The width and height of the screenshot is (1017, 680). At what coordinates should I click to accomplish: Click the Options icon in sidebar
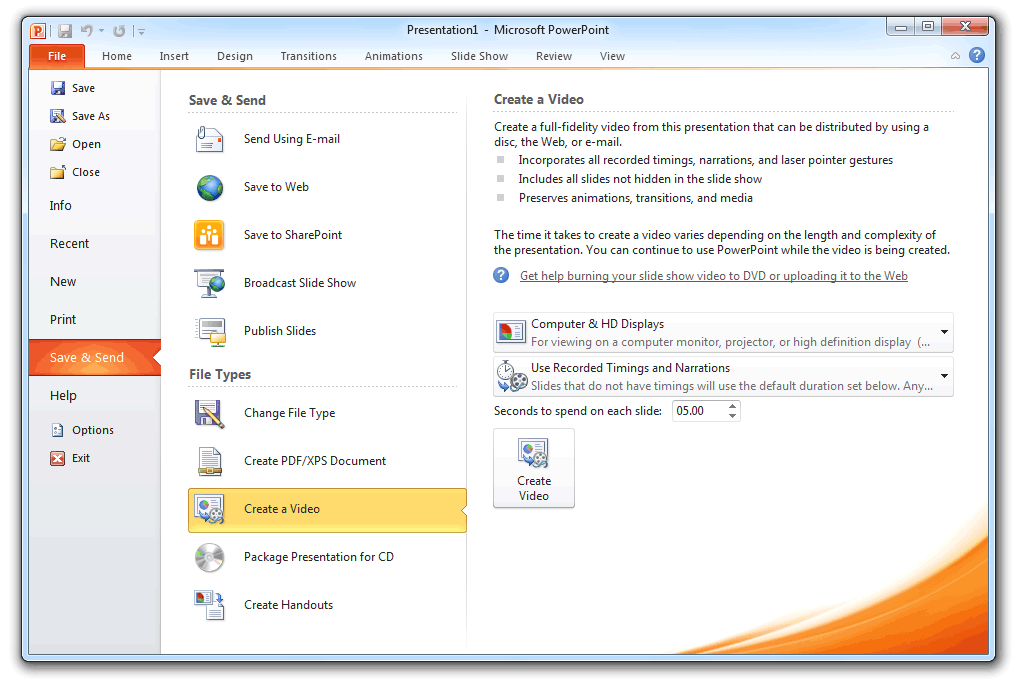tap(58, 430)
